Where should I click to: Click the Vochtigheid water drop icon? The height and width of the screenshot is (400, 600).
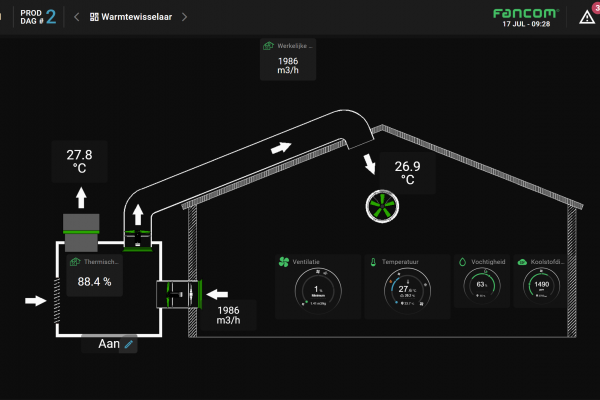point(462,262)
